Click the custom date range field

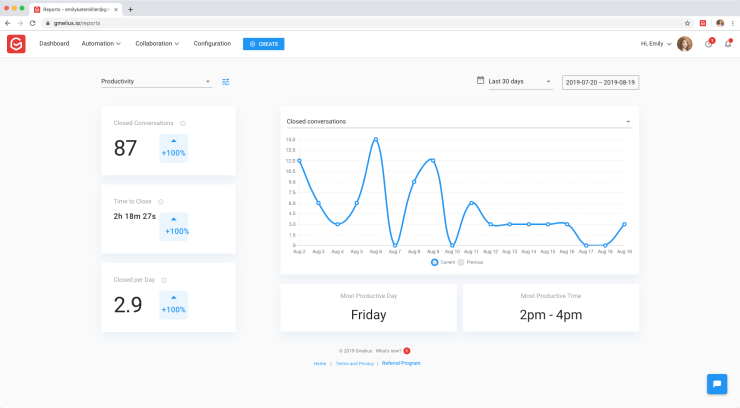point(600,82)
